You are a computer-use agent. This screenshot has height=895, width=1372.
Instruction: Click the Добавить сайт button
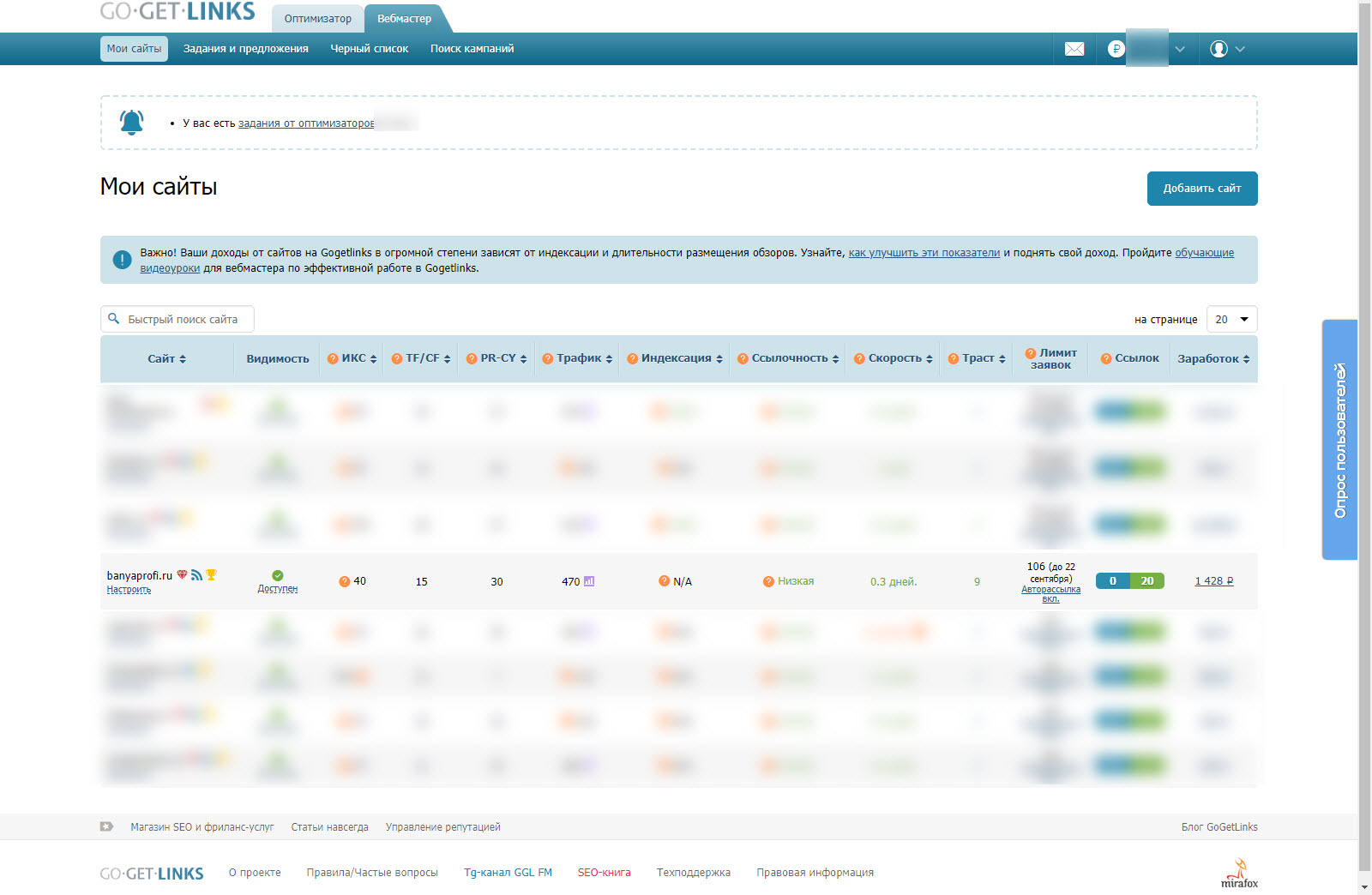1202,189
